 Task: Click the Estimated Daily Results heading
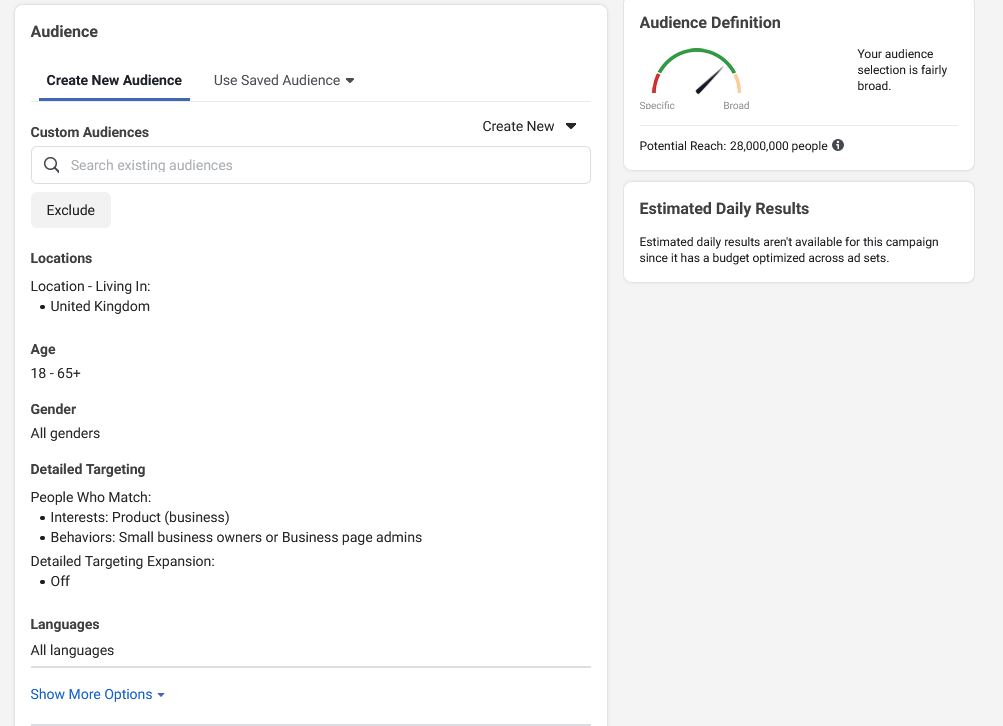coord(724,209)
